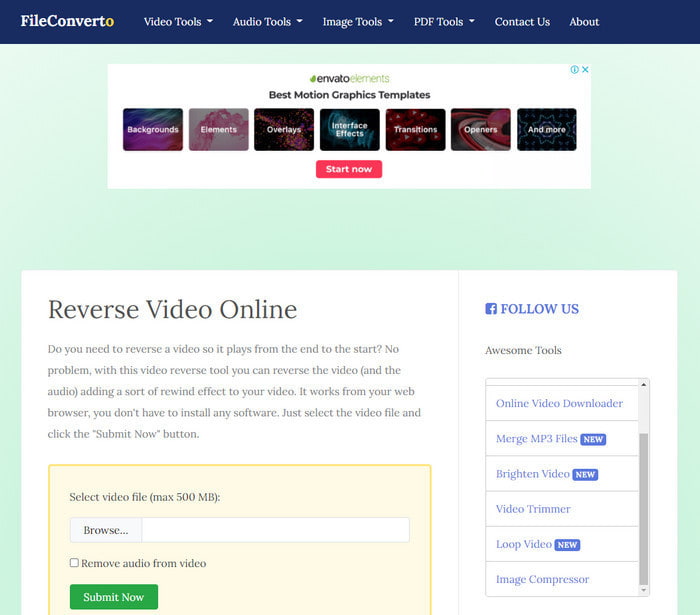This screenshot has height=615, width=700.
Task: Go to the Contact Us page
Action: pos(522,21)
